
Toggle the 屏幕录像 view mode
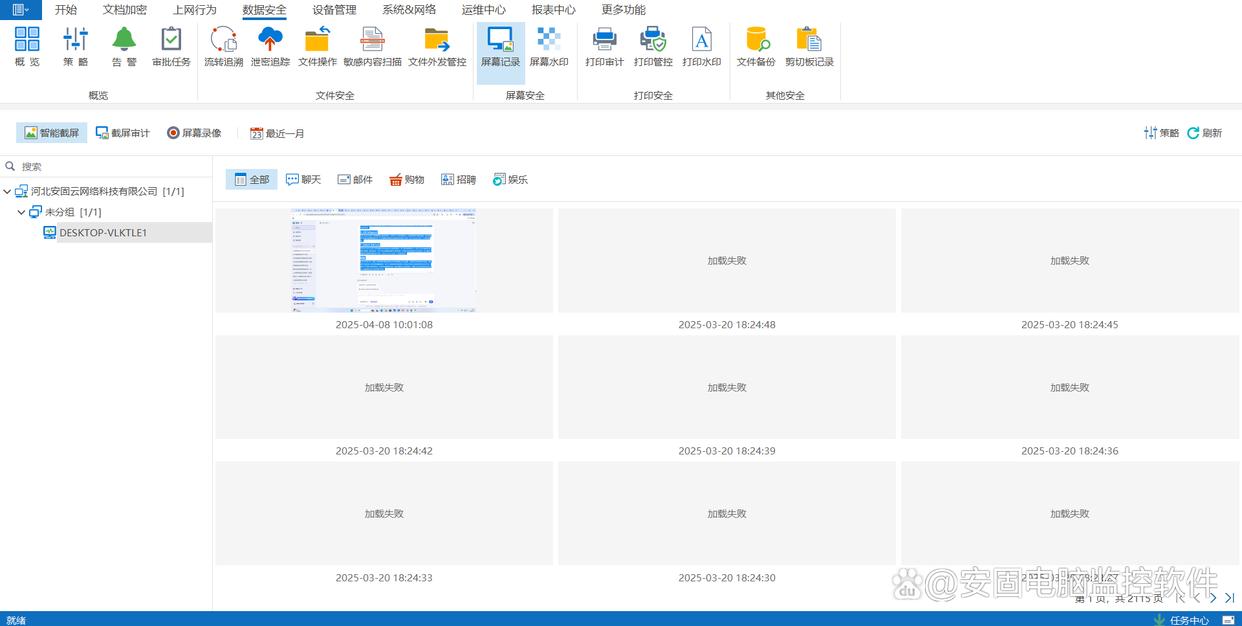tap(194, 133)
